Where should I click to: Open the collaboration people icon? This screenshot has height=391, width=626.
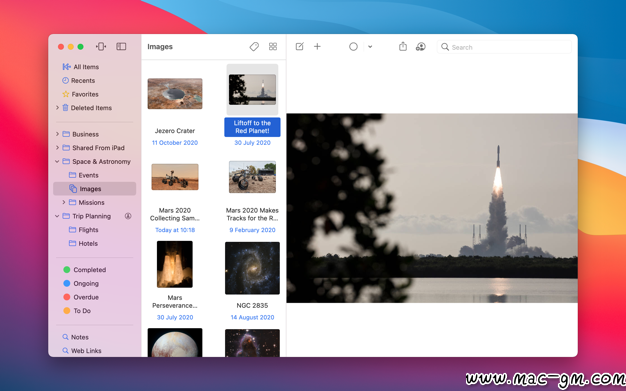point(420,47)
